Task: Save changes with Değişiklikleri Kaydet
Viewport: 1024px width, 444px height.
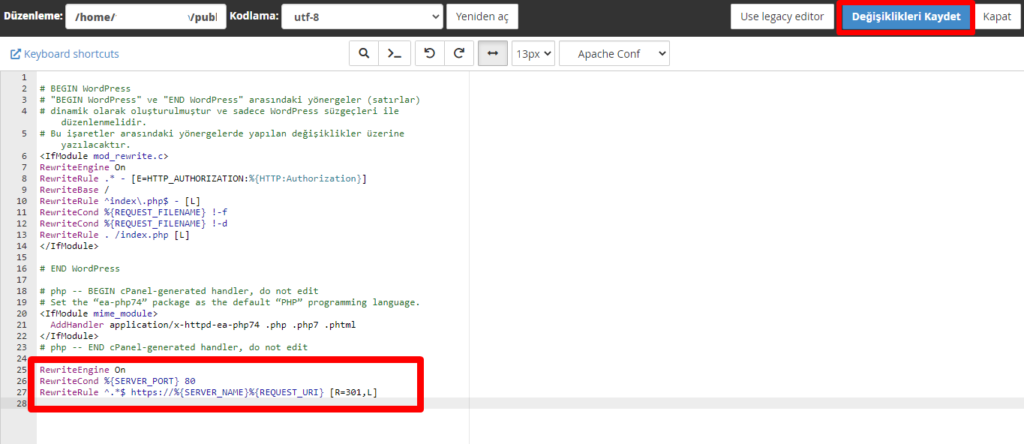Action: (905, 17)
